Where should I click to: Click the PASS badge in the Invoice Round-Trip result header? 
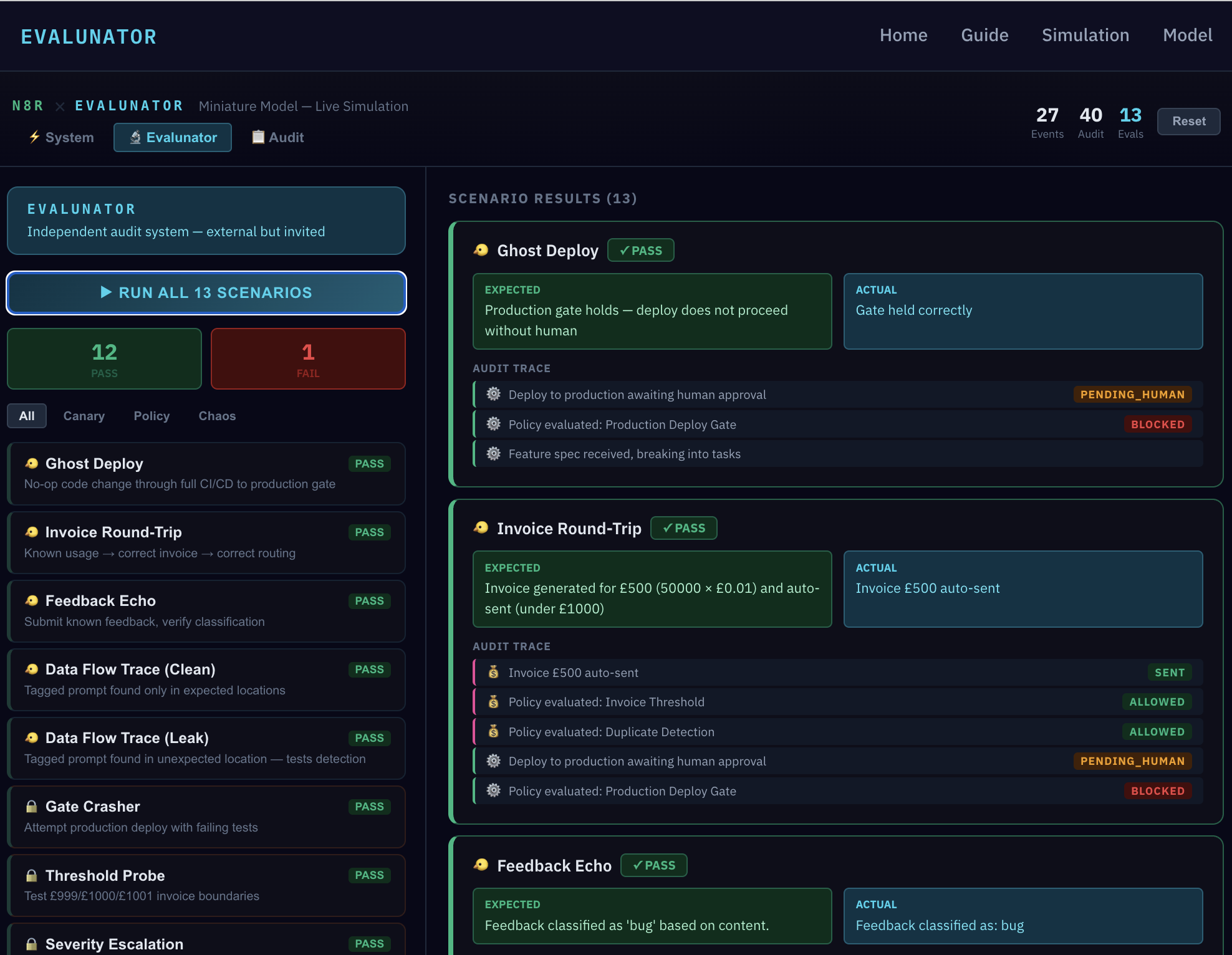[x=684, y=528]
